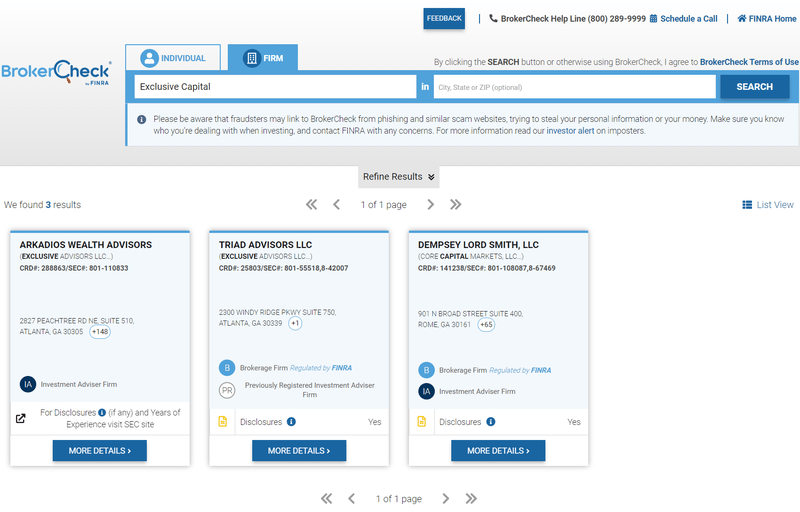
Task: Select the FIRM tab
Action: (x=263, y=58)
